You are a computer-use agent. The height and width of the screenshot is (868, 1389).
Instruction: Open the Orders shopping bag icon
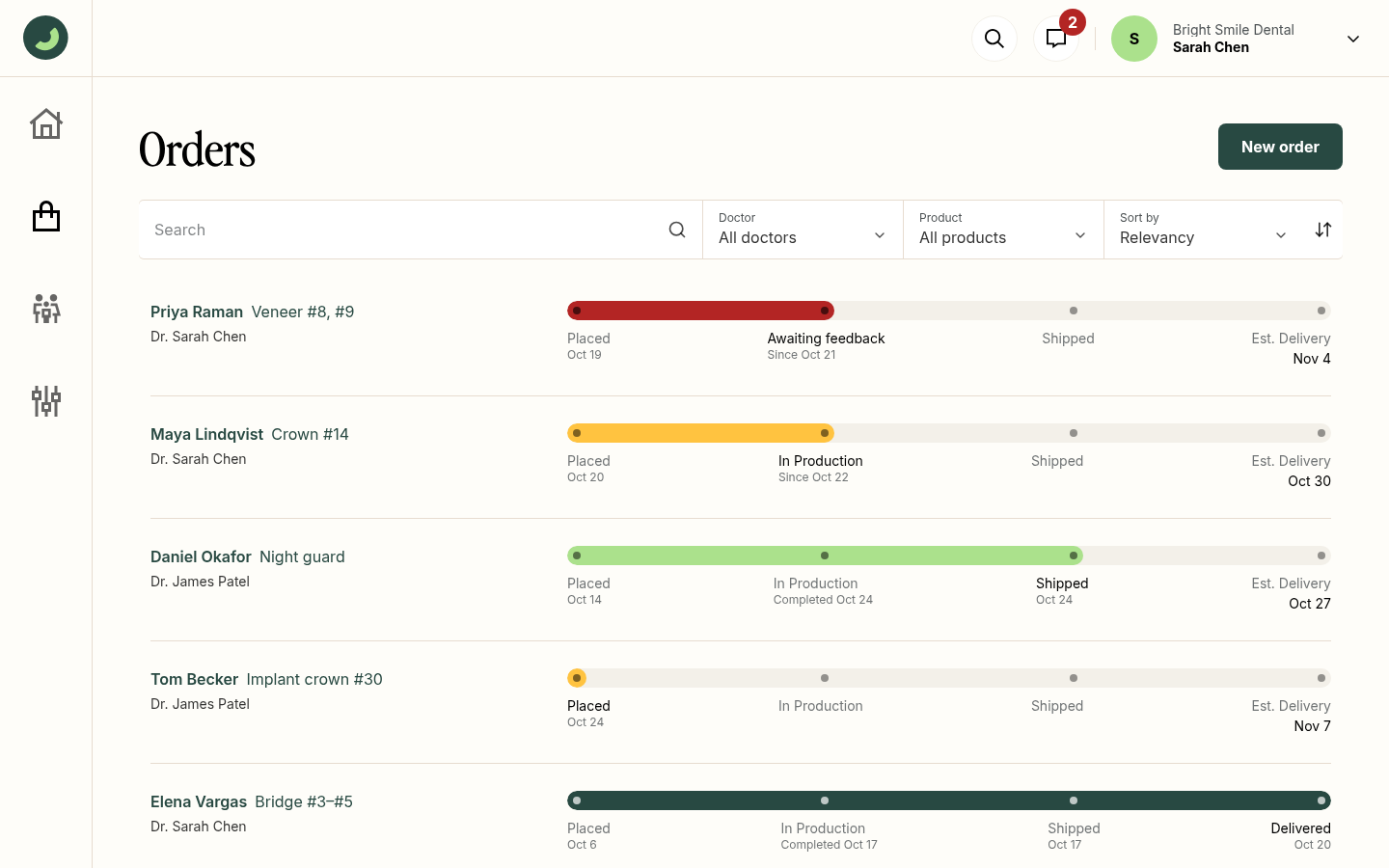click(x=46, y=216)
